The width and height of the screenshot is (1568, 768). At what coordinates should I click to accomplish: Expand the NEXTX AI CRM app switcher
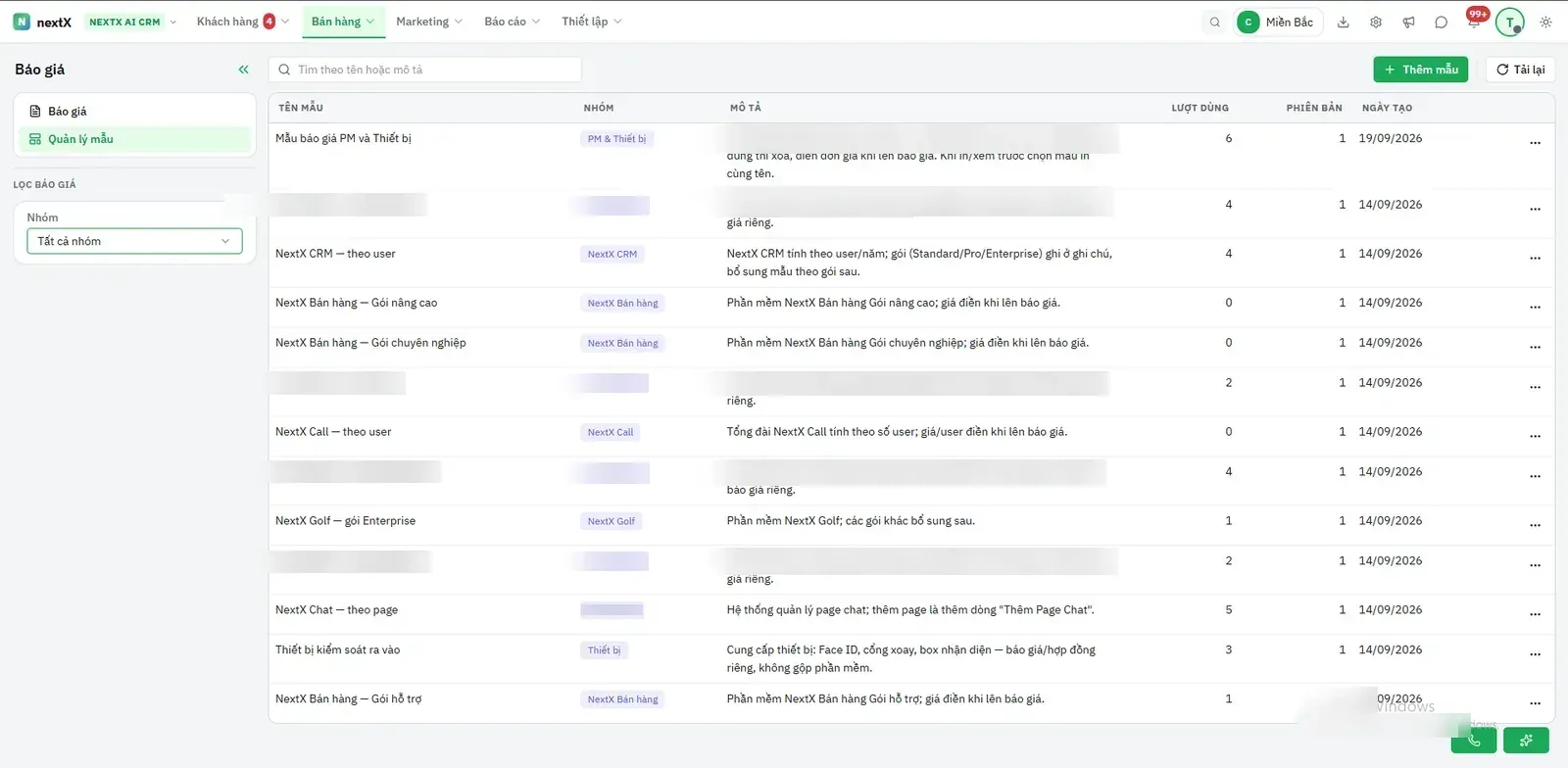132,22
